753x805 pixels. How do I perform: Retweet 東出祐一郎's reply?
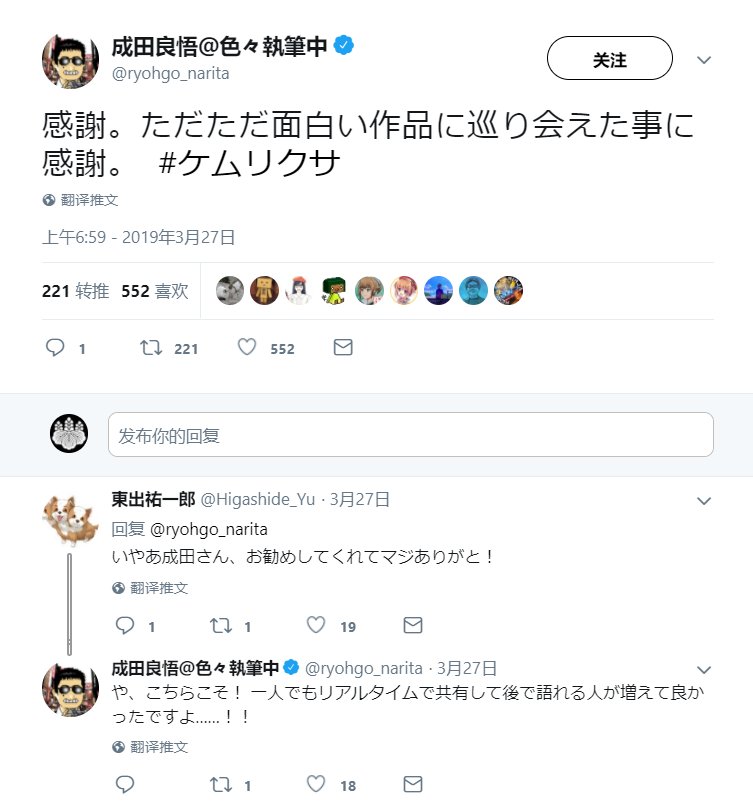(219, 626)
